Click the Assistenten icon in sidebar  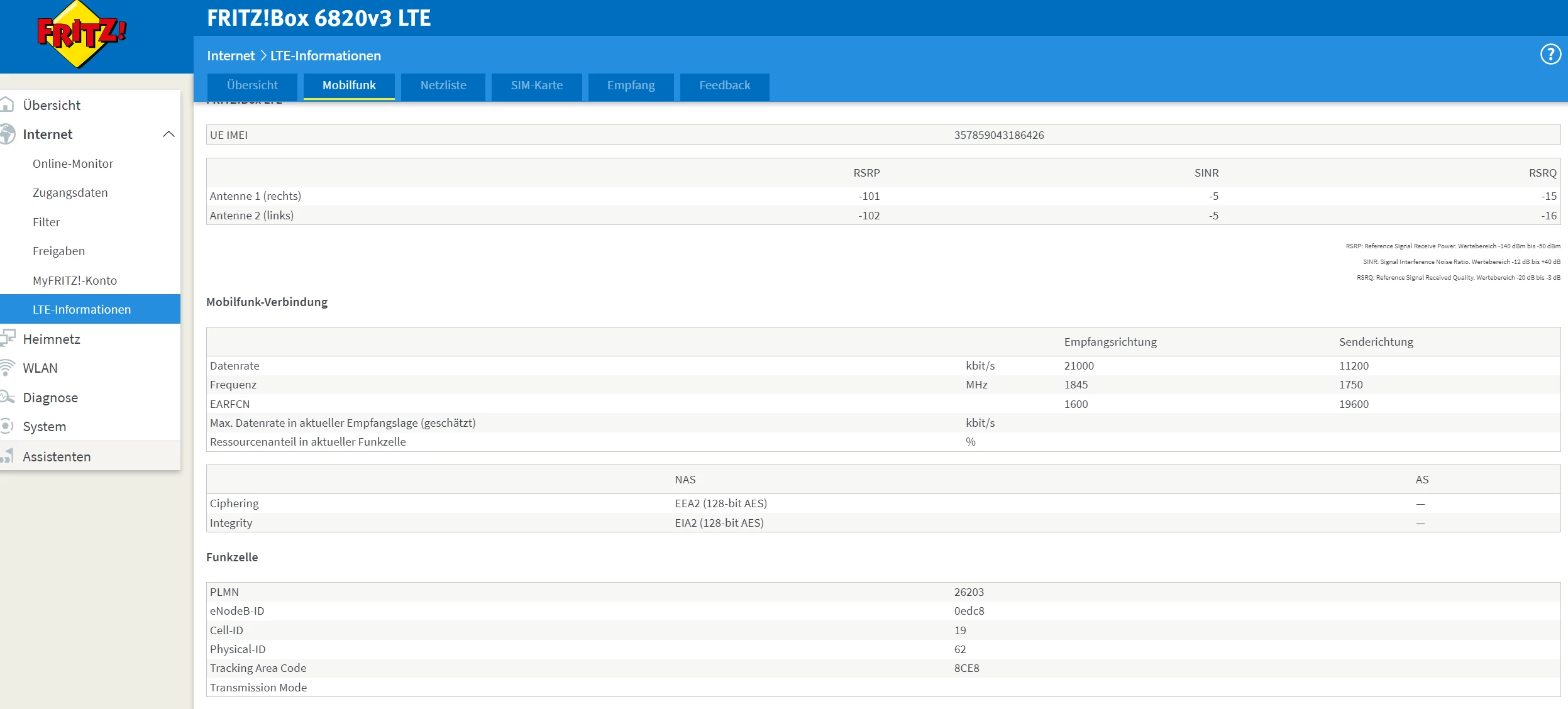pos(7,456)
